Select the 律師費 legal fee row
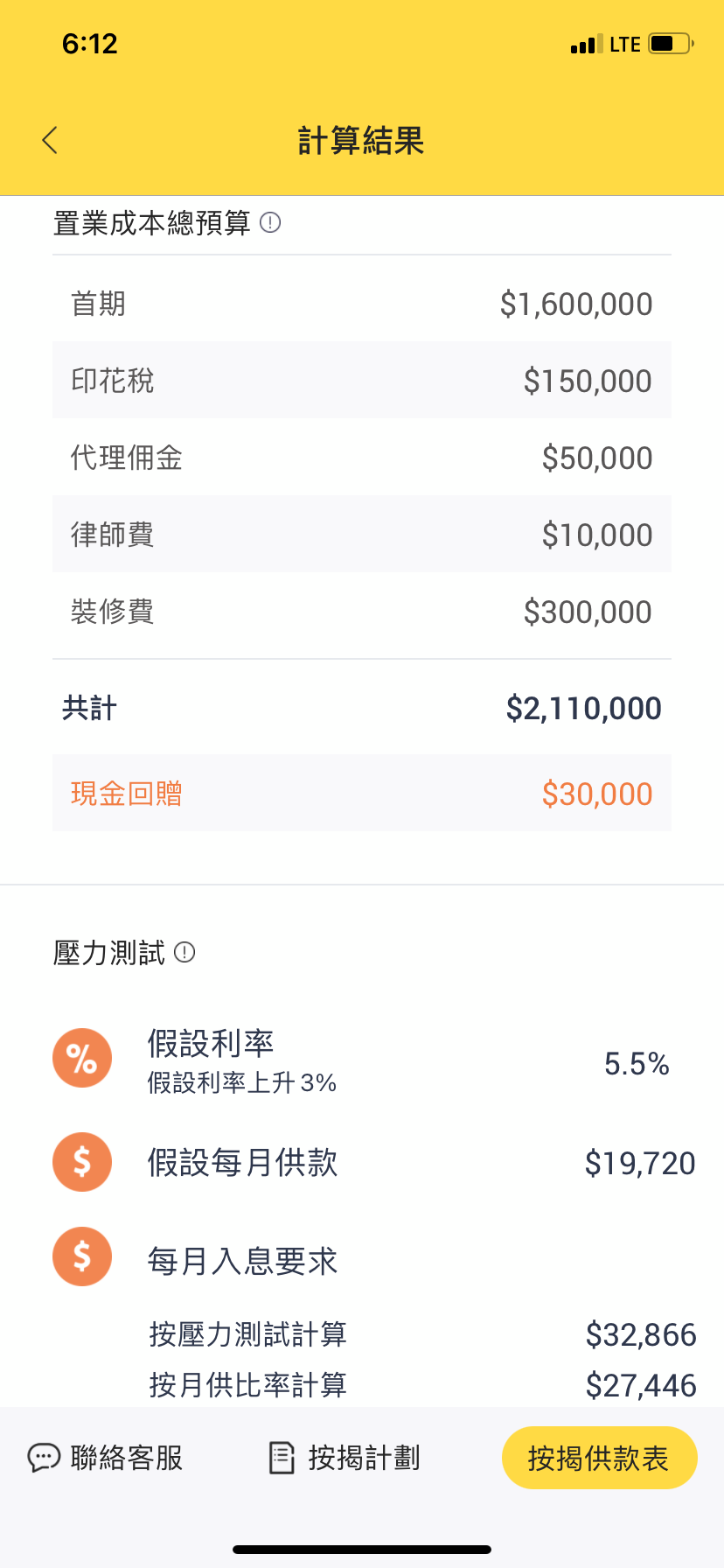Screen dimensions: 724x1568 362,534
